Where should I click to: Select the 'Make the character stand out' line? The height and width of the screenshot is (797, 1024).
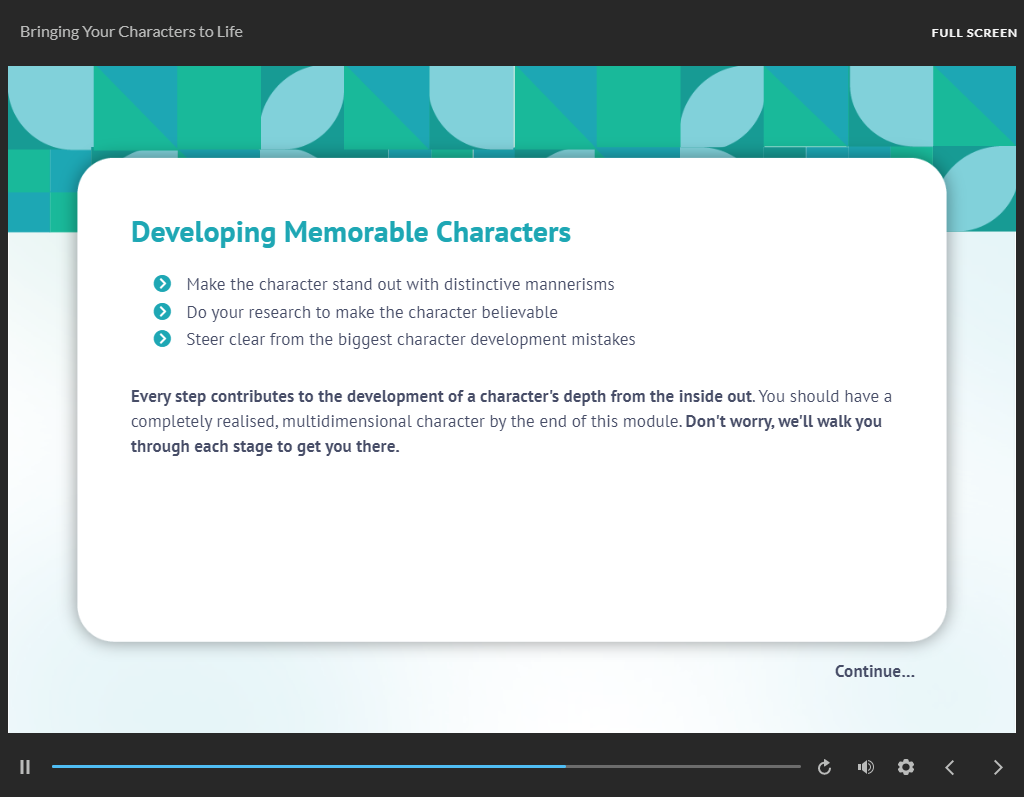tap(400, 284)
